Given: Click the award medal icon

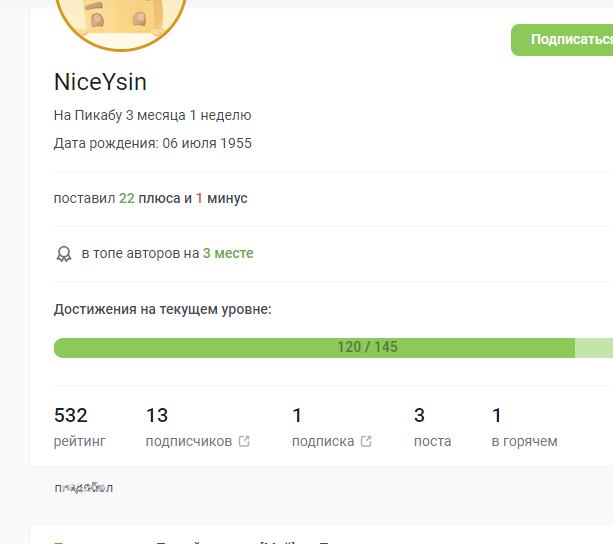Looking at the screenshot, I should (x=64, y=254).
